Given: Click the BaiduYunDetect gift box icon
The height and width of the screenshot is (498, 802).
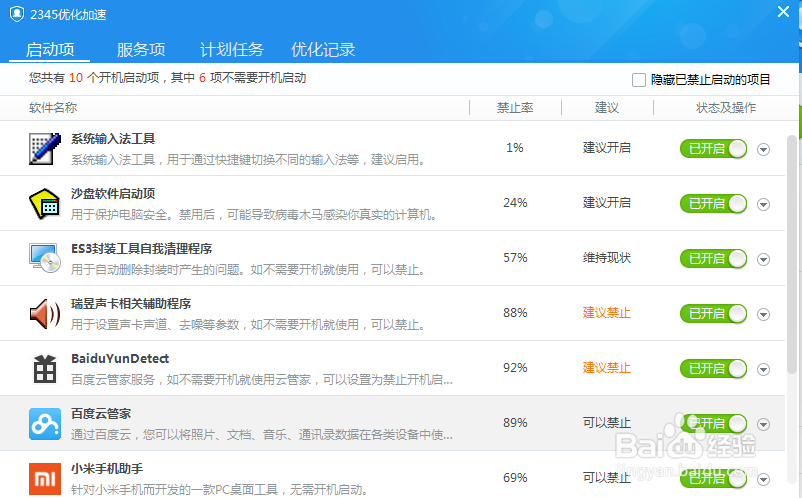Looking at the screenshot, I should click(44, 369).
